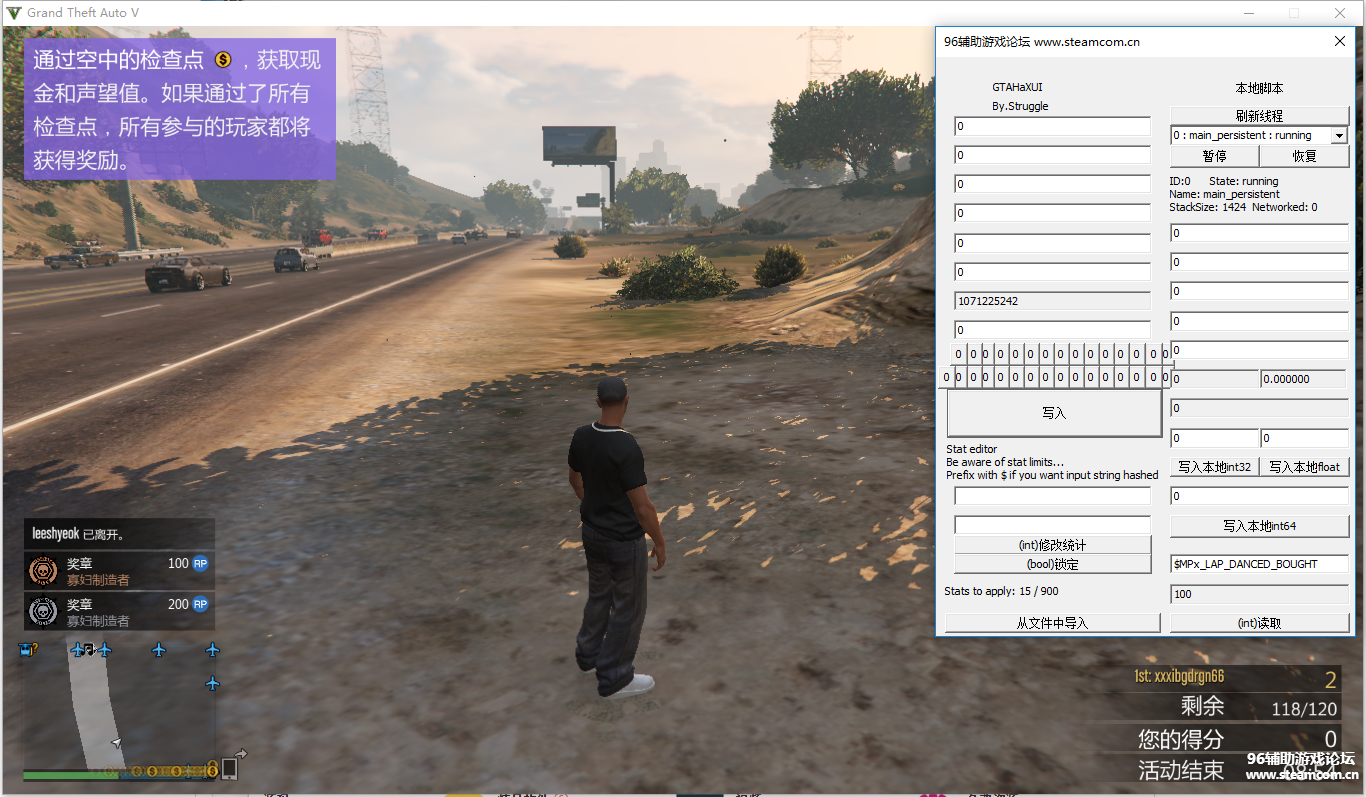The image size is (1366, 797).
Task: Click the large 写入 write button
Action: point(1054,413)
